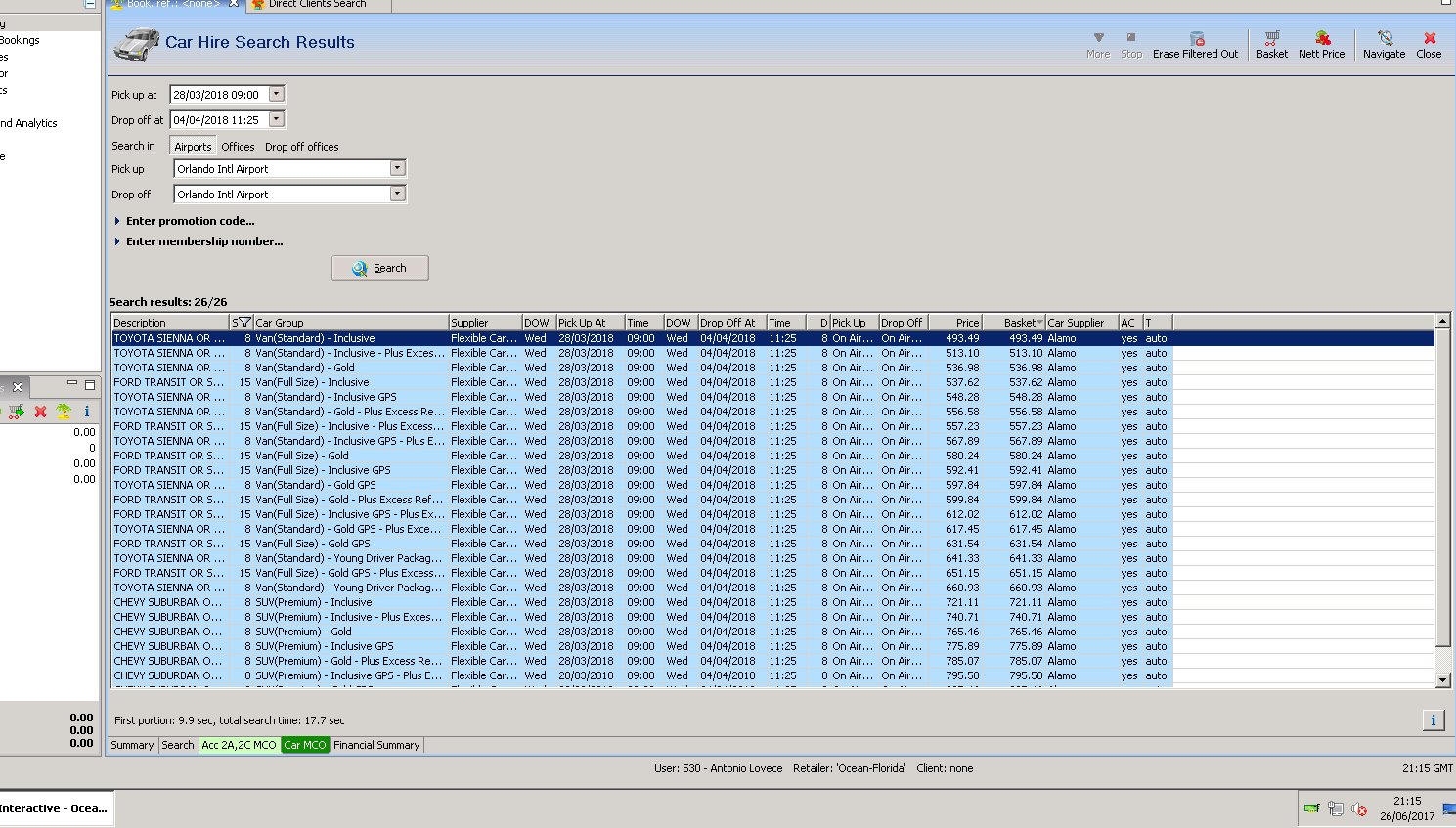Screen dimensions: 1456x828
Task: Click the blue info button below results
Action: [x=1433, y=720]
